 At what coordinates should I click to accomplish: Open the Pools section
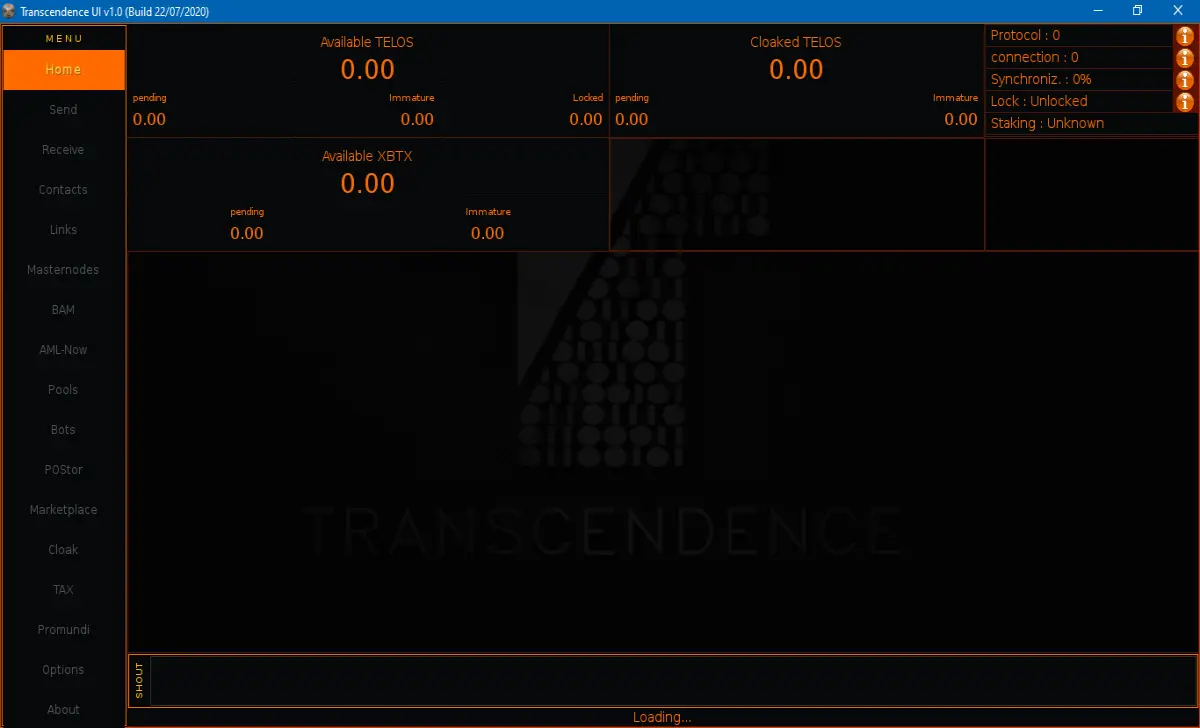pyautogui.click(x=63, y=390)
